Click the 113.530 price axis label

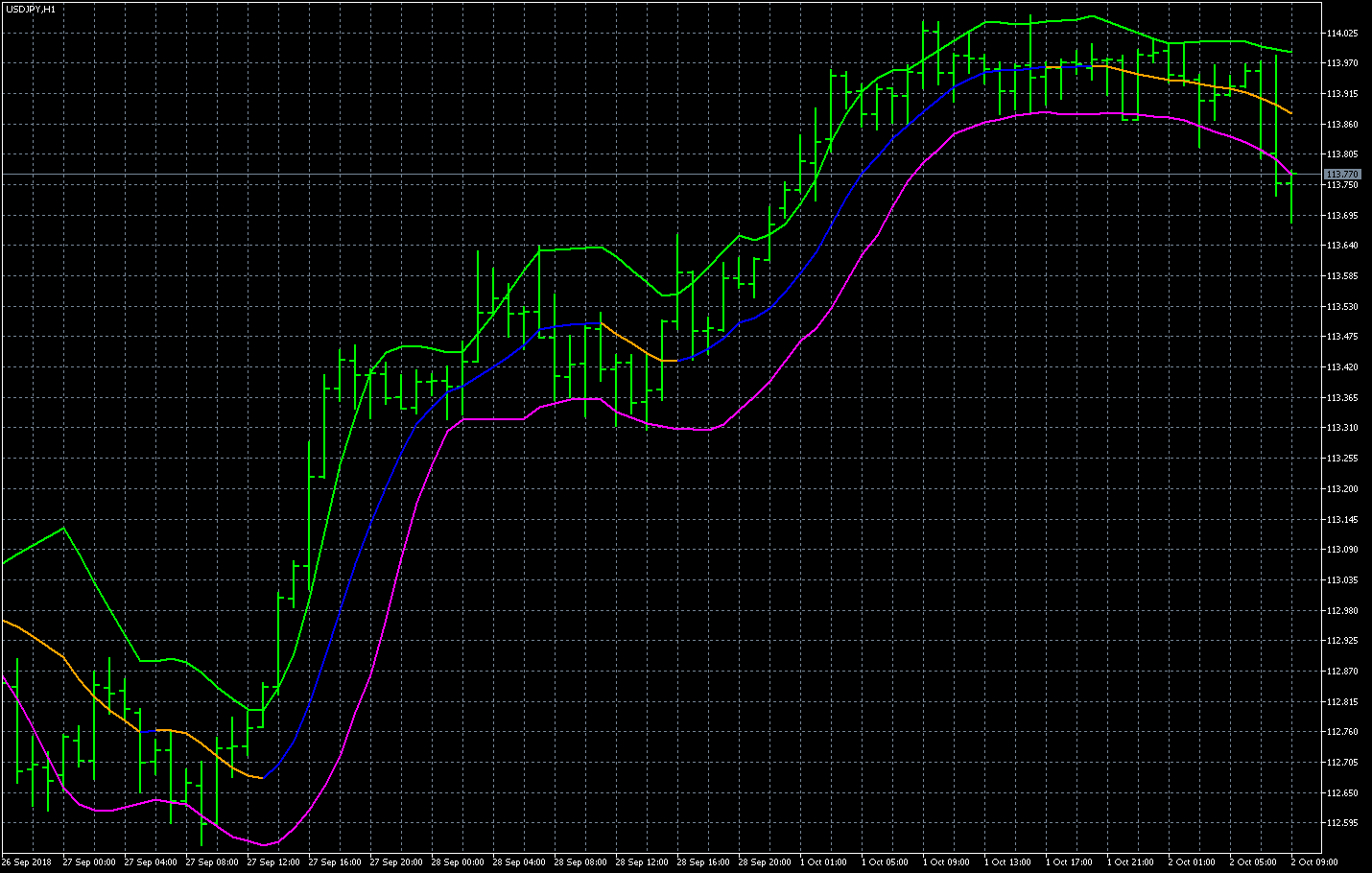pos(1342,306)
